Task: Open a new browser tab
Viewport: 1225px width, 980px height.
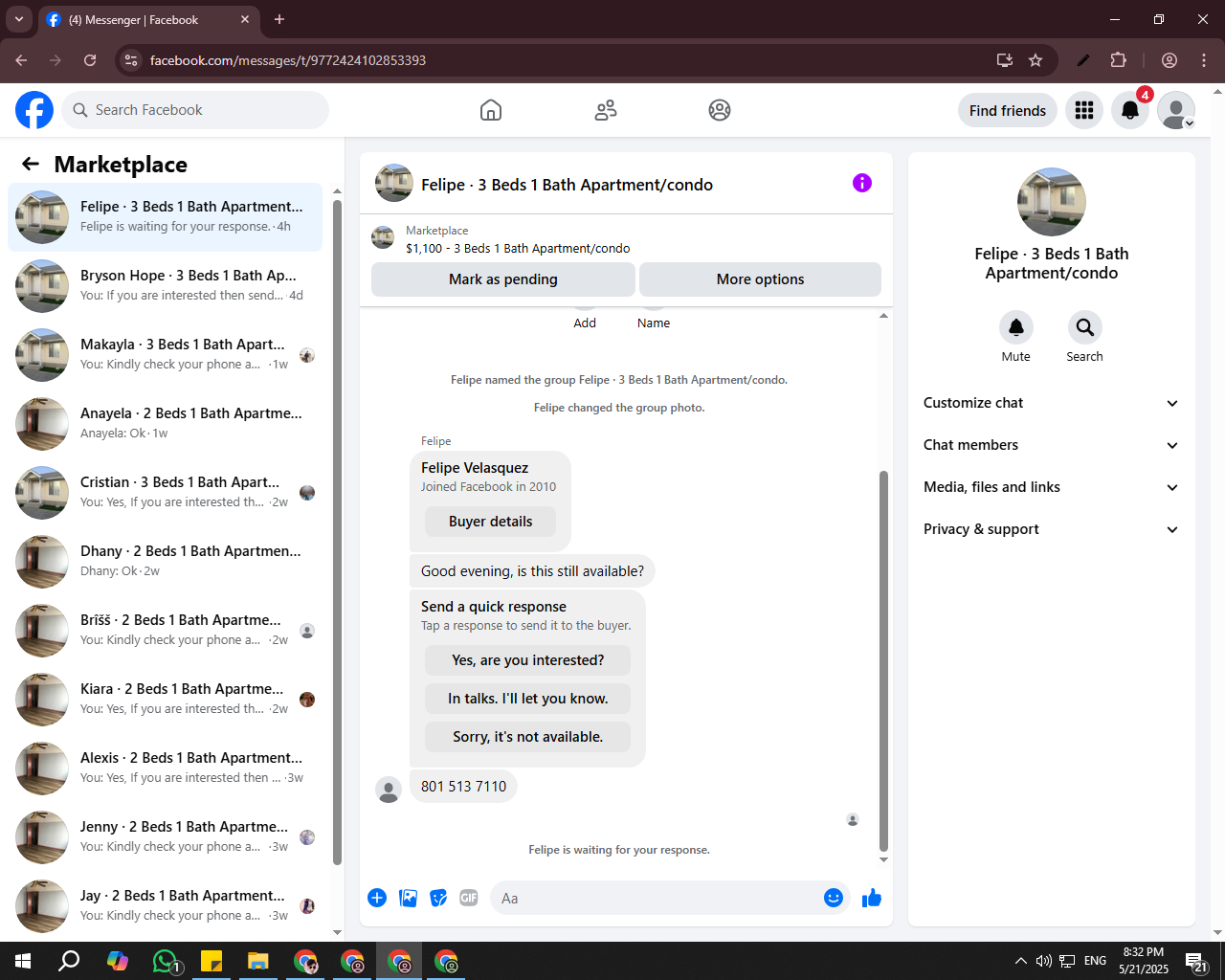Action: coord(279,19)
